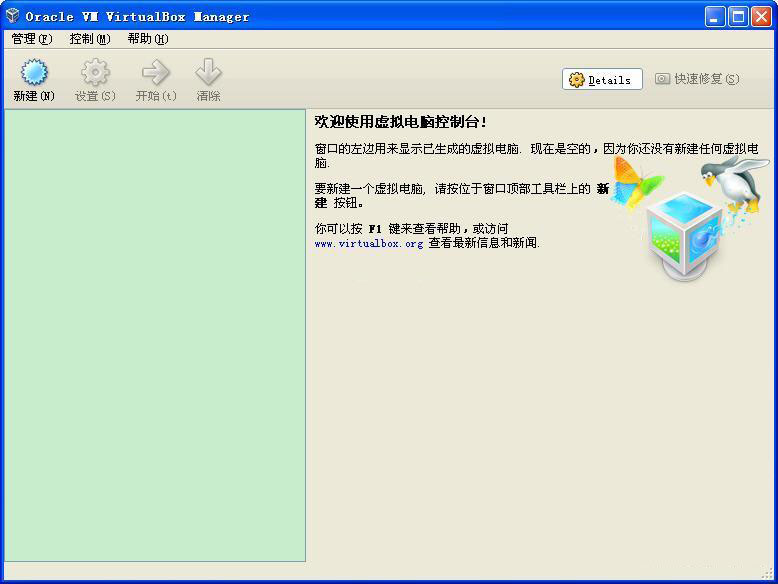Open the 帮助(H) menu
The height and width of the screenshot is (584, 778).
click(147, 39)
